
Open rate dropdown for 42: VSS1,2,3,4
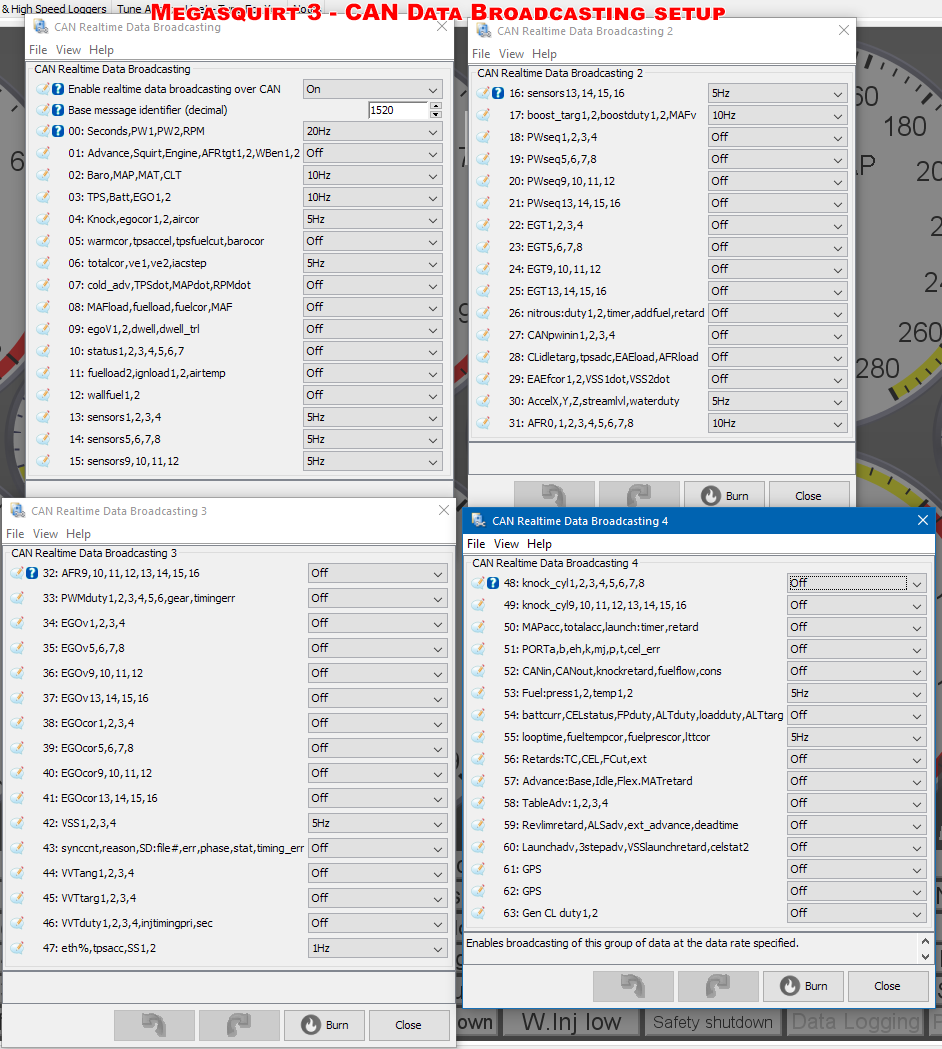pos(377,823)
